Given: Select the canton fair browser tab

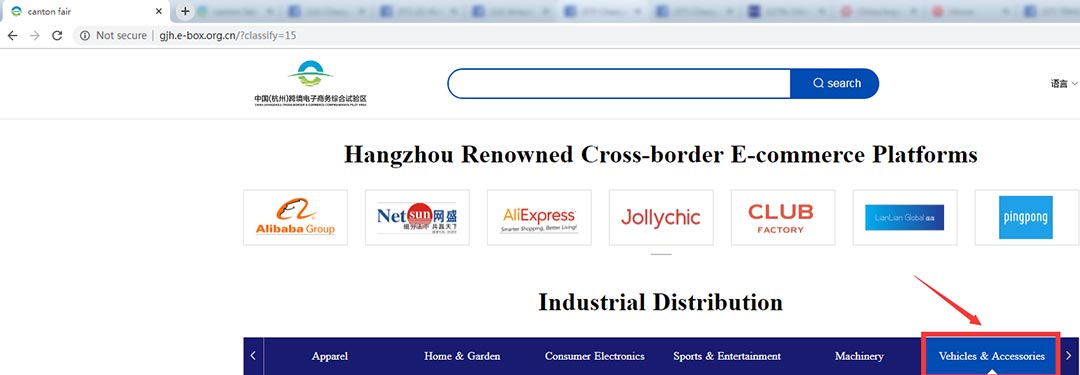Looking at the screenshot, I should pyautogui.click(x=85, y=12).
